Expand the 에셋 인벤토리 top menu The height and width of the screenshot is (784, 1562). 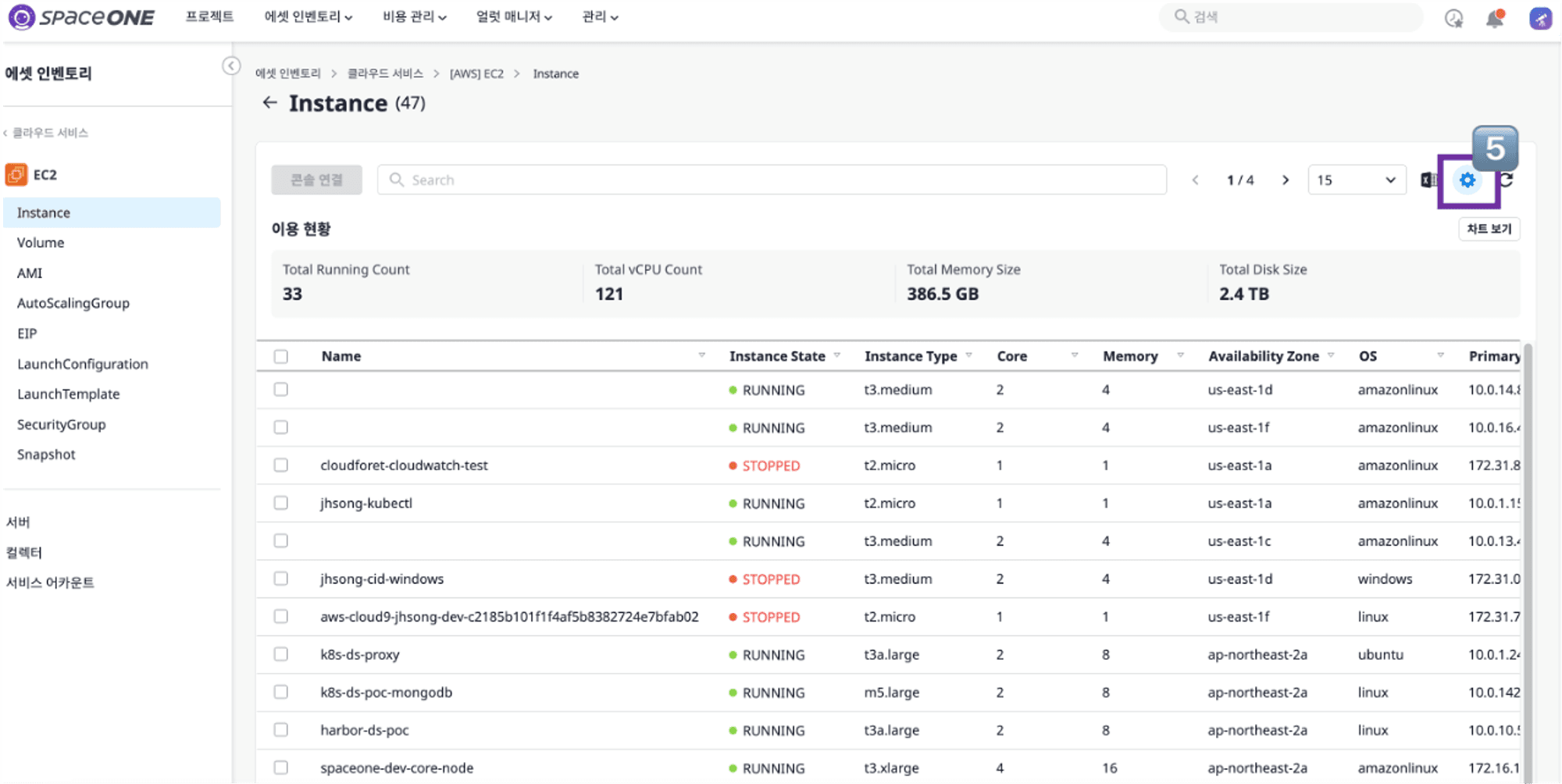click(x=308, y=16)
